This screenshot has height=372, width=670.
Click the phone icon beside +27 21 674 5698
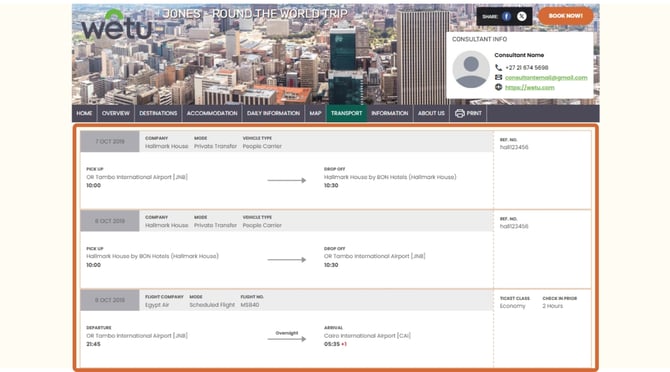(x=498, y=67)
